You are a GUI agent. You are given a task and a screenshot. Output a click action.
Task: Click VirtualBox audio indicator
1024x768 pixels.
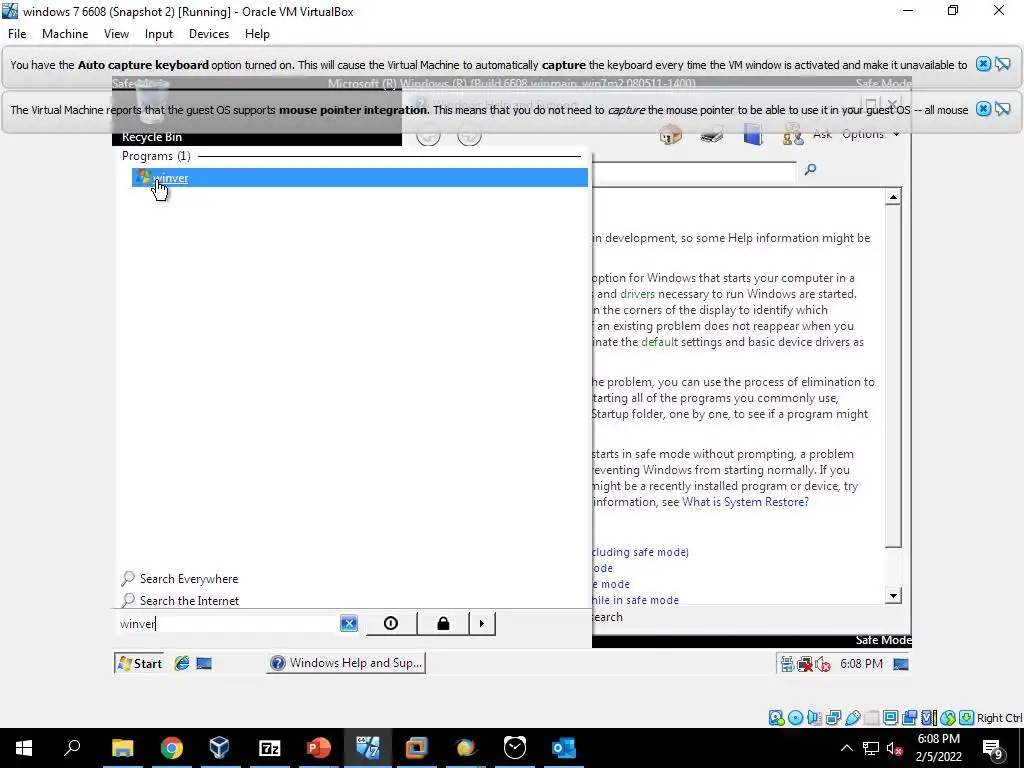(814, 718)
